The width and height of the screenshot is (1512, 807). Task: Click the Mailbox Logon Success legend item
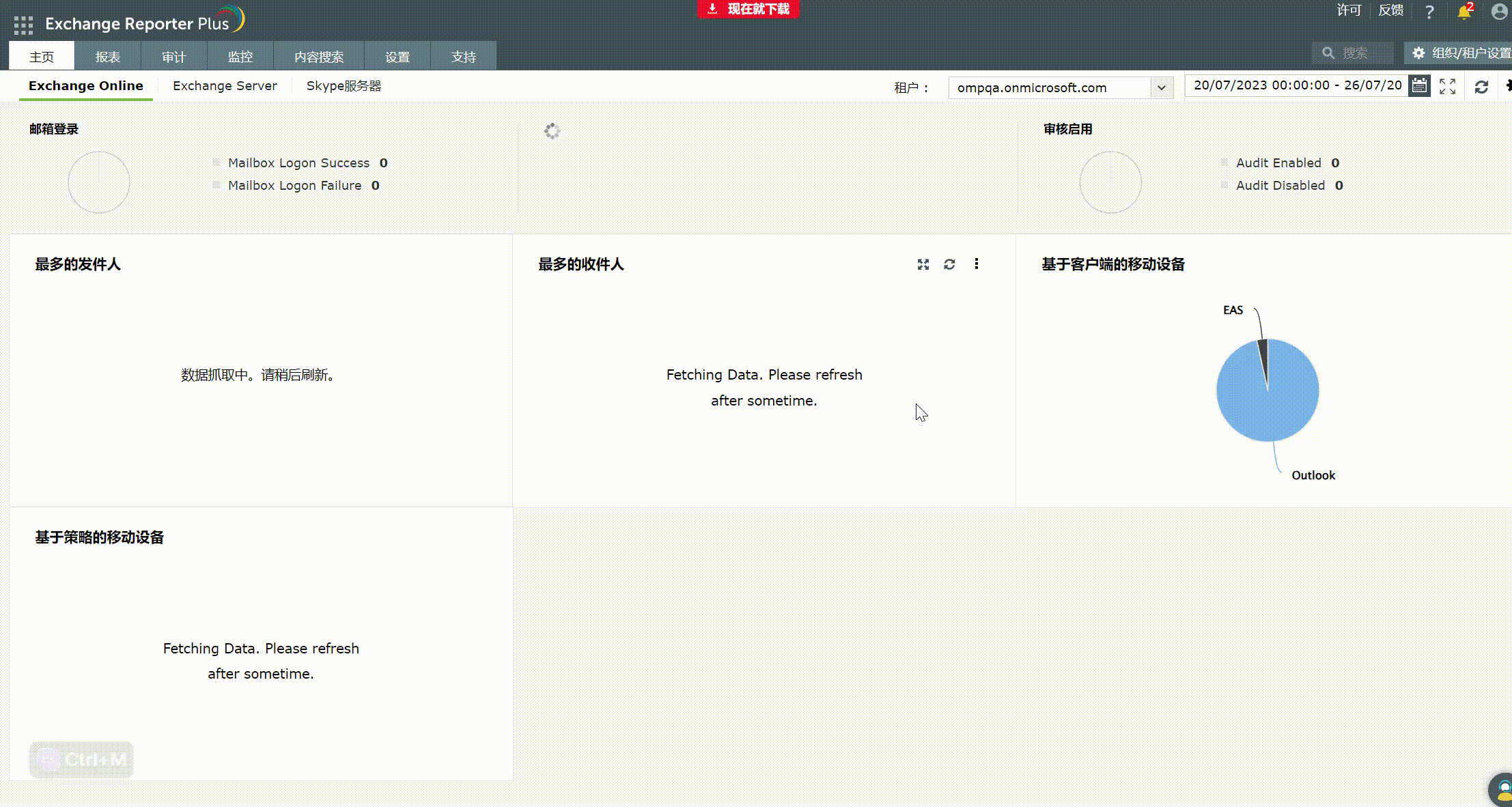click(x=300, y=162)
